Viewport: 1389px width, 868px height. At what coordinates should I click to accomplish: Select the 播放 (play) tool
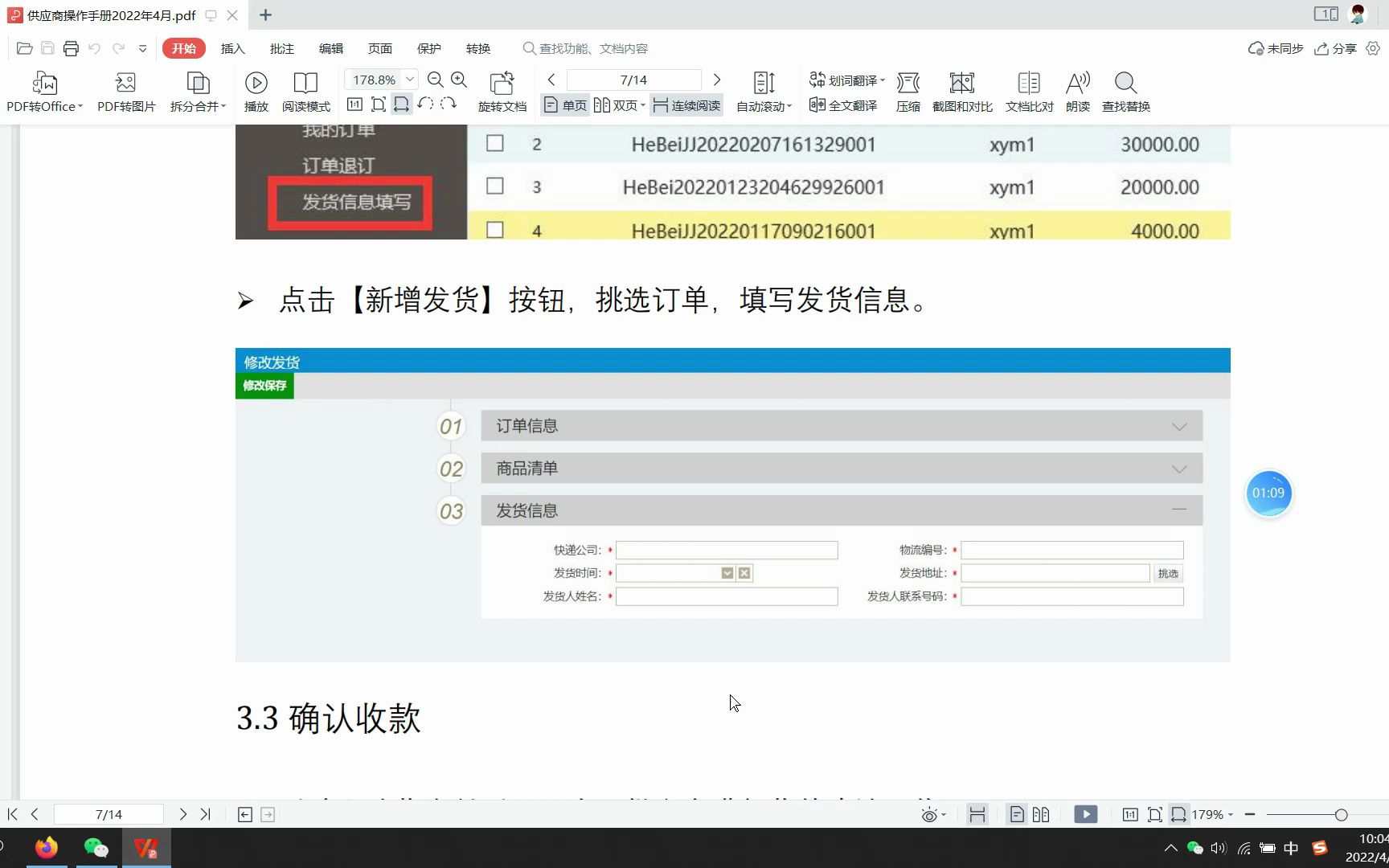point(256,90)
